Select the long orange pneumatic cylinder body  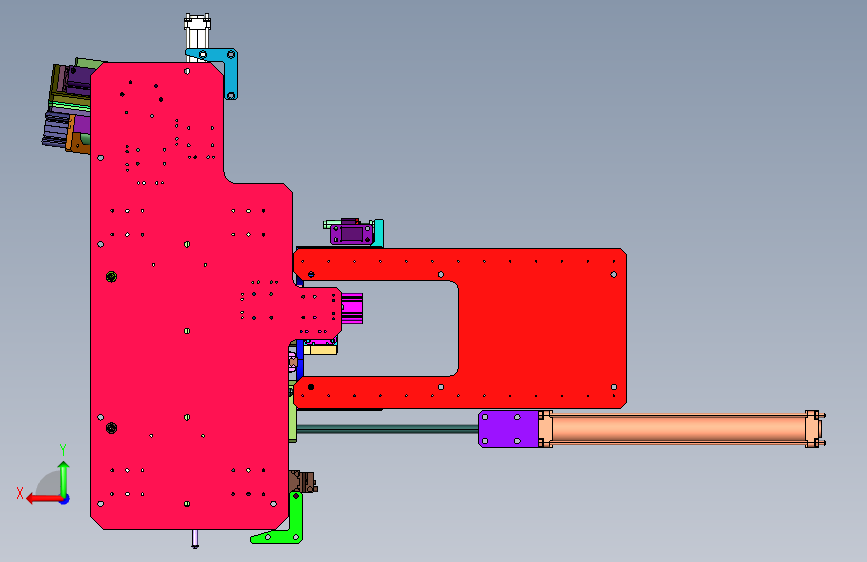[x=677, y=429]
